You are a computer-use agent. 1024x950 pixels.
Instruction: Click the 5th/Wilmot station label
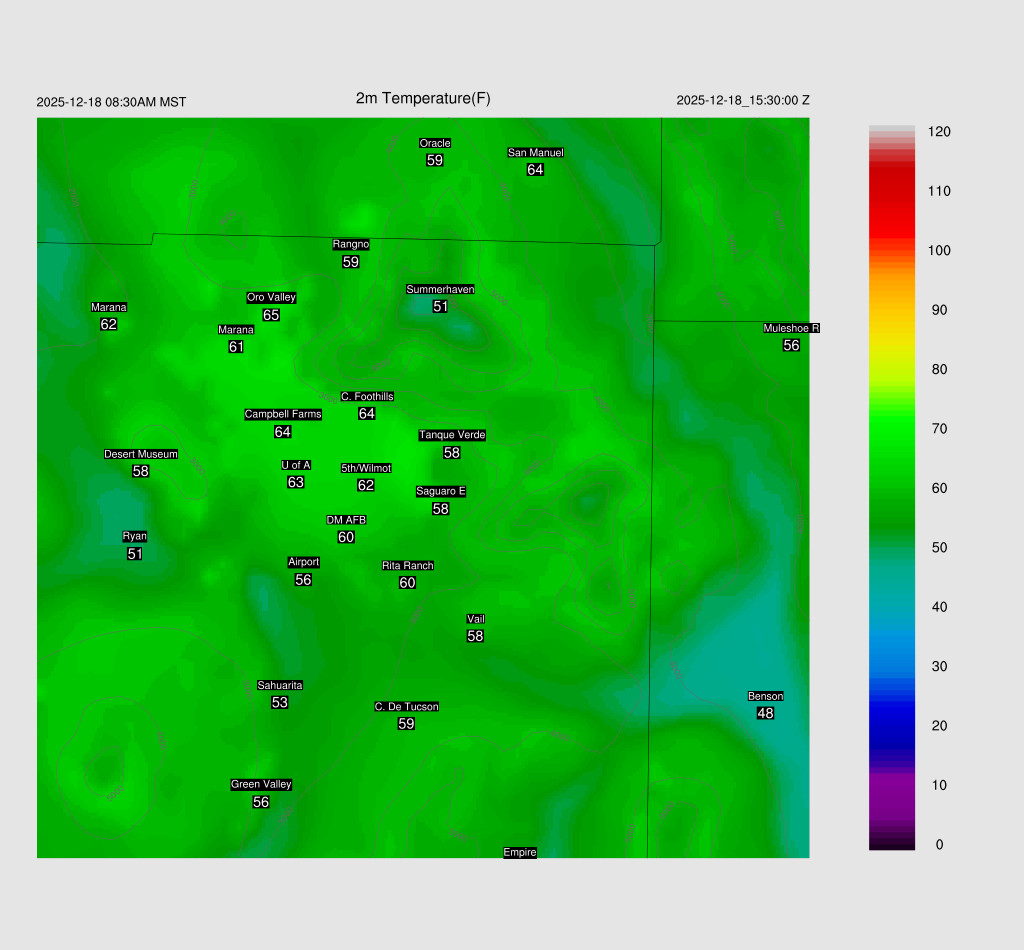(x=366, y=468)
